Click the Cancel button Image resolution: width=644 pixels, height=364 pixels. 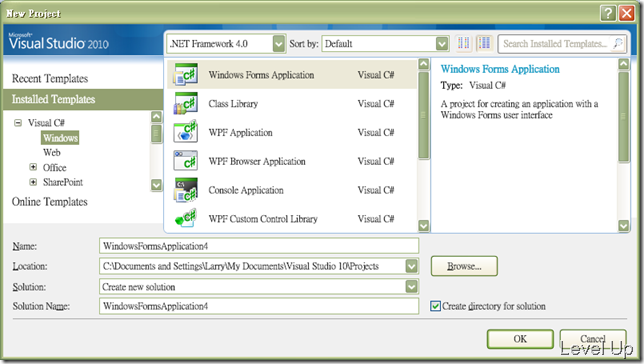(x=593, y=339)
